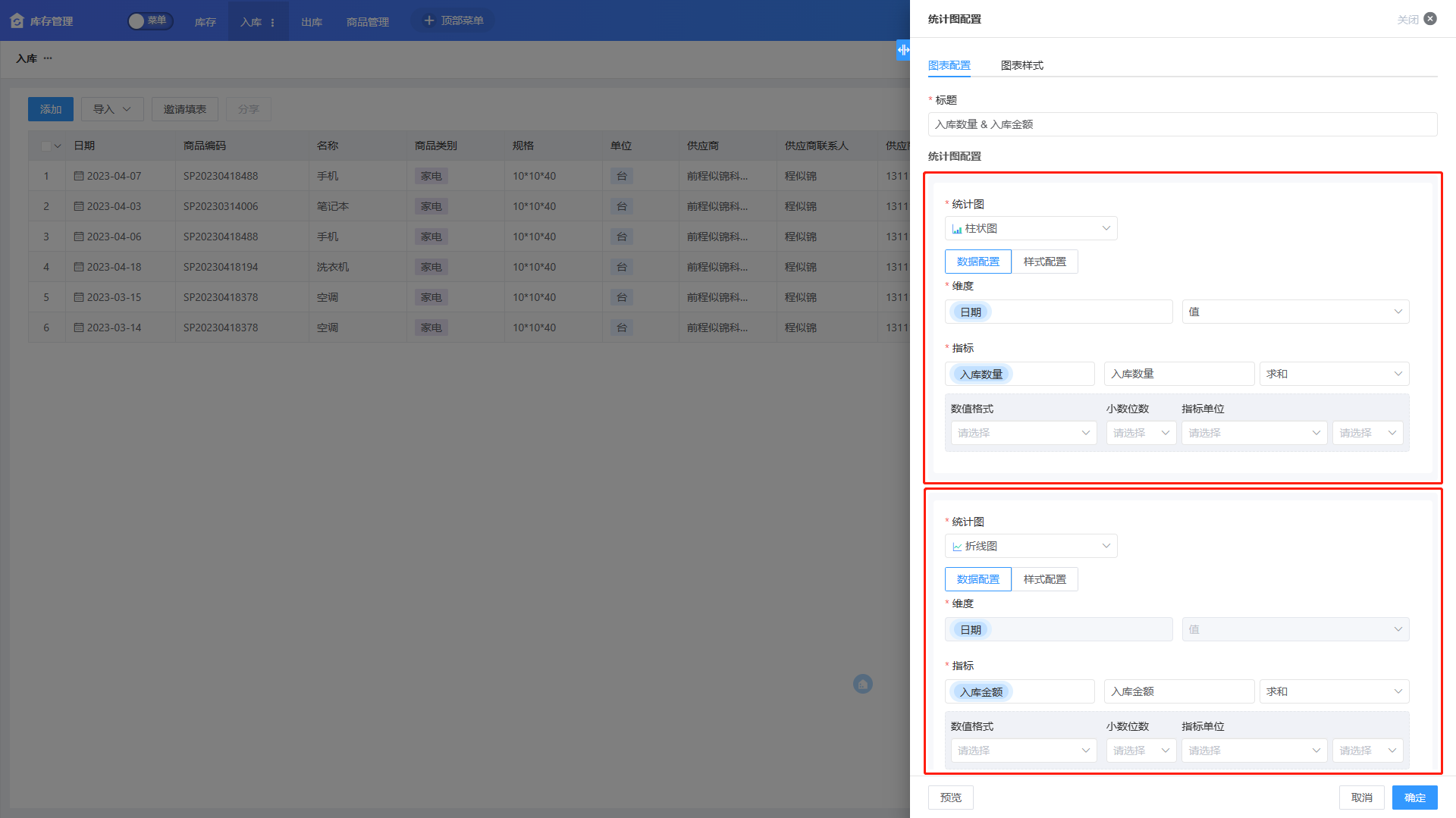Select 数据配置 tab in first chart section
This screenshot has width=1456, height=818.
pyautogui.click(x=978, y=262)
